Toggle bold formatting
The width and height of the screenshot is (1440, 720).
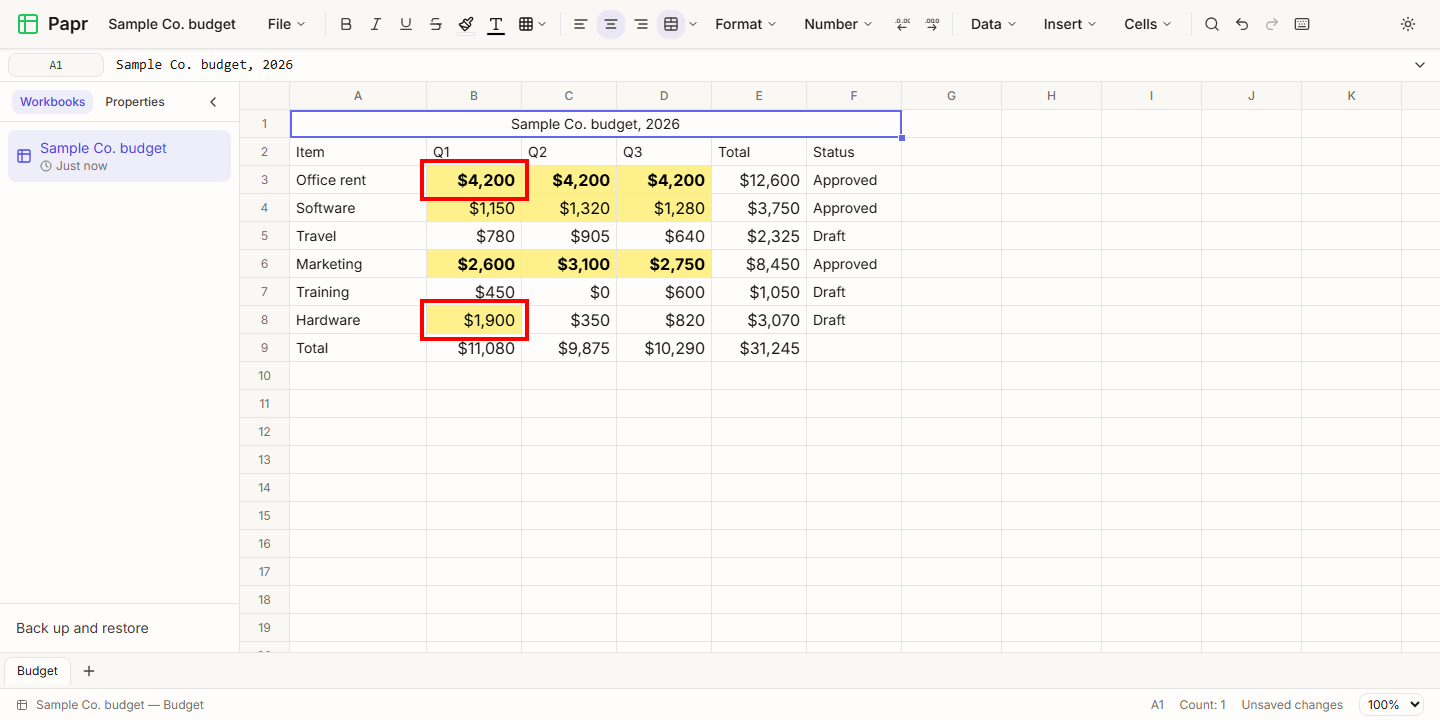(x=346, y=24)
